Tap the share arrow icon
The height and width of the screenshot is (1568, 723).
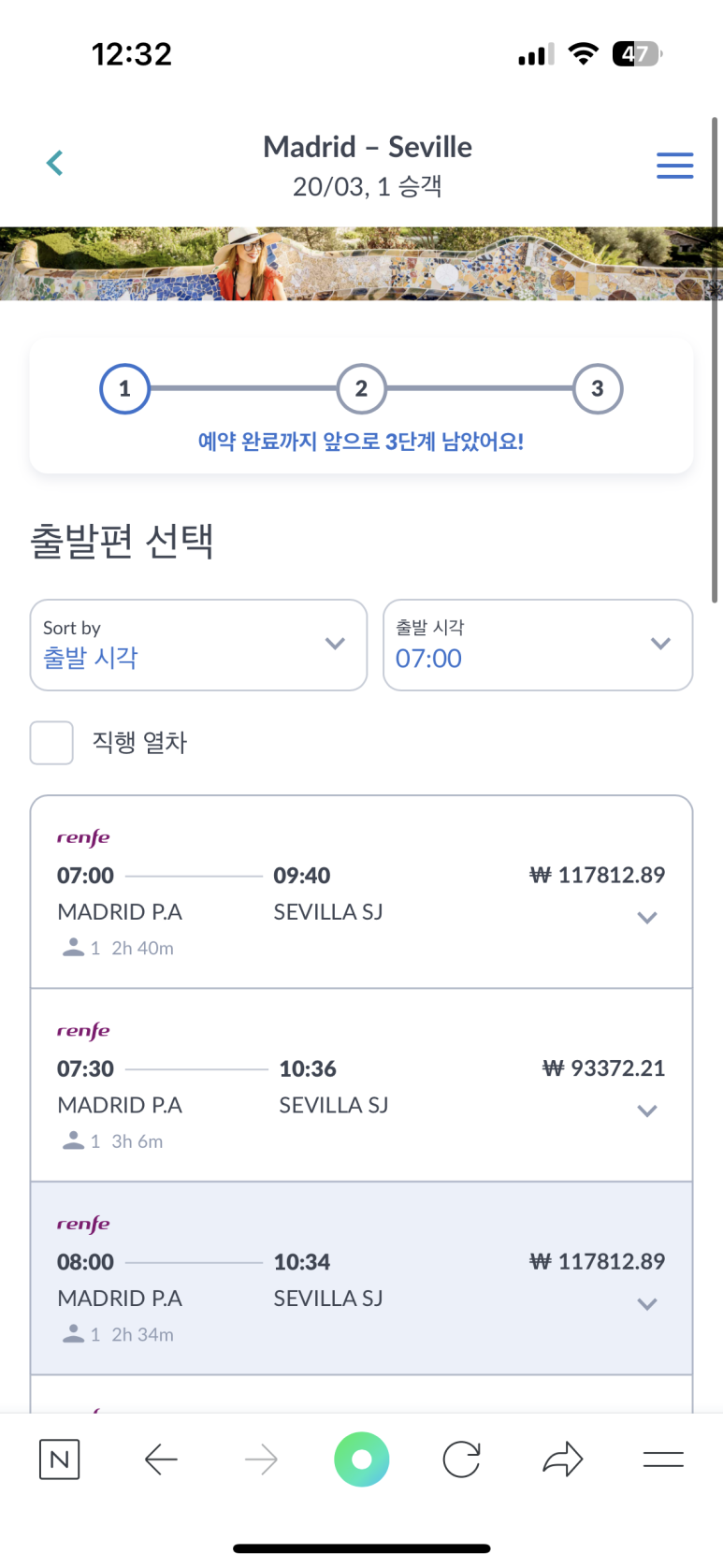(562, 1459)
